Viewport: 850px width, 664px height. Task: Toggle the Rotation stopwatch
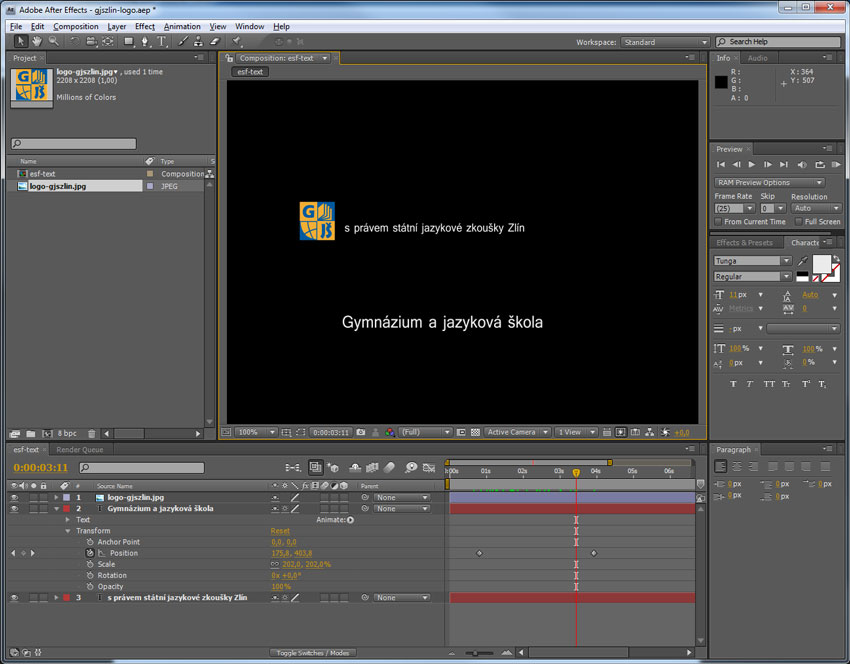click(x=90, y=576)
